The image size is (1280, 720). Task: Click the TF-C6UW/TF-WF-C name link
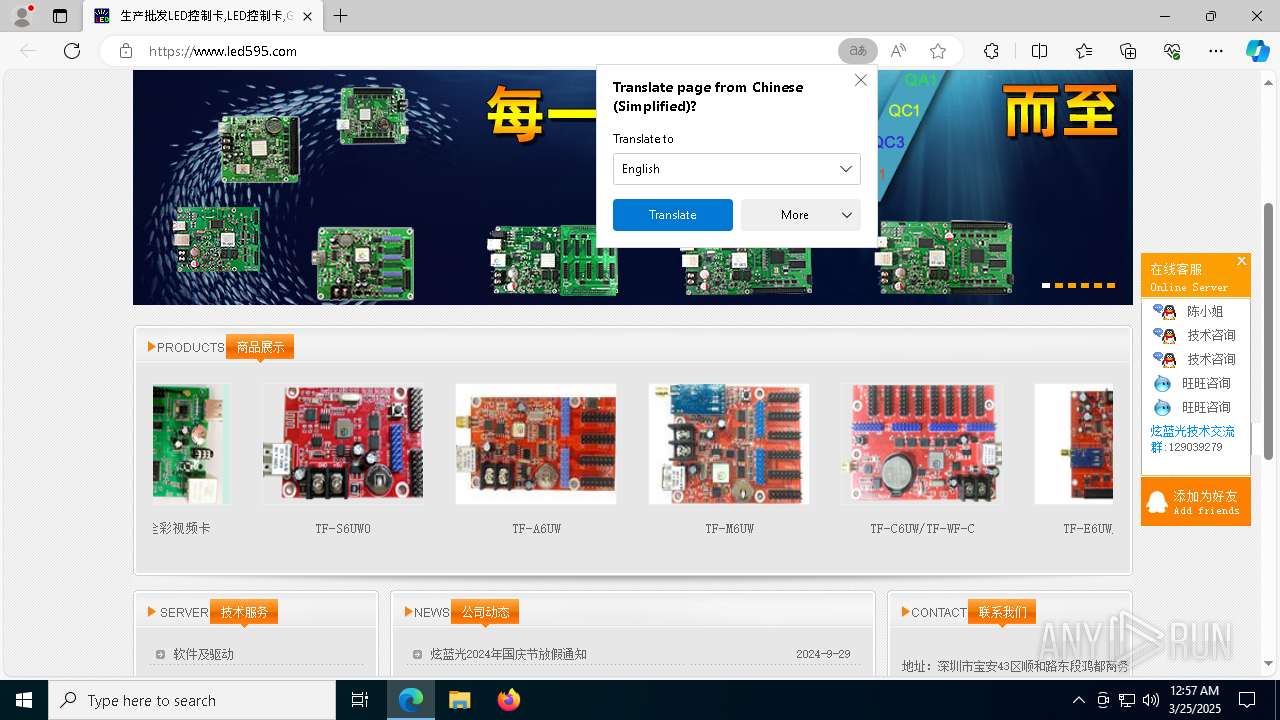tap(922, 528)
